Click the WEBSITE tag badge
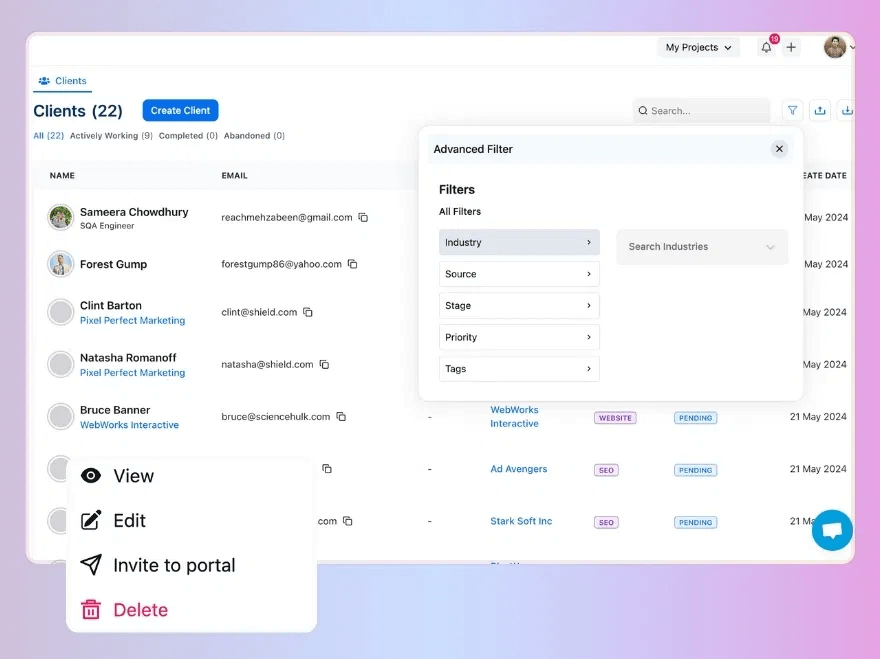 615,418
